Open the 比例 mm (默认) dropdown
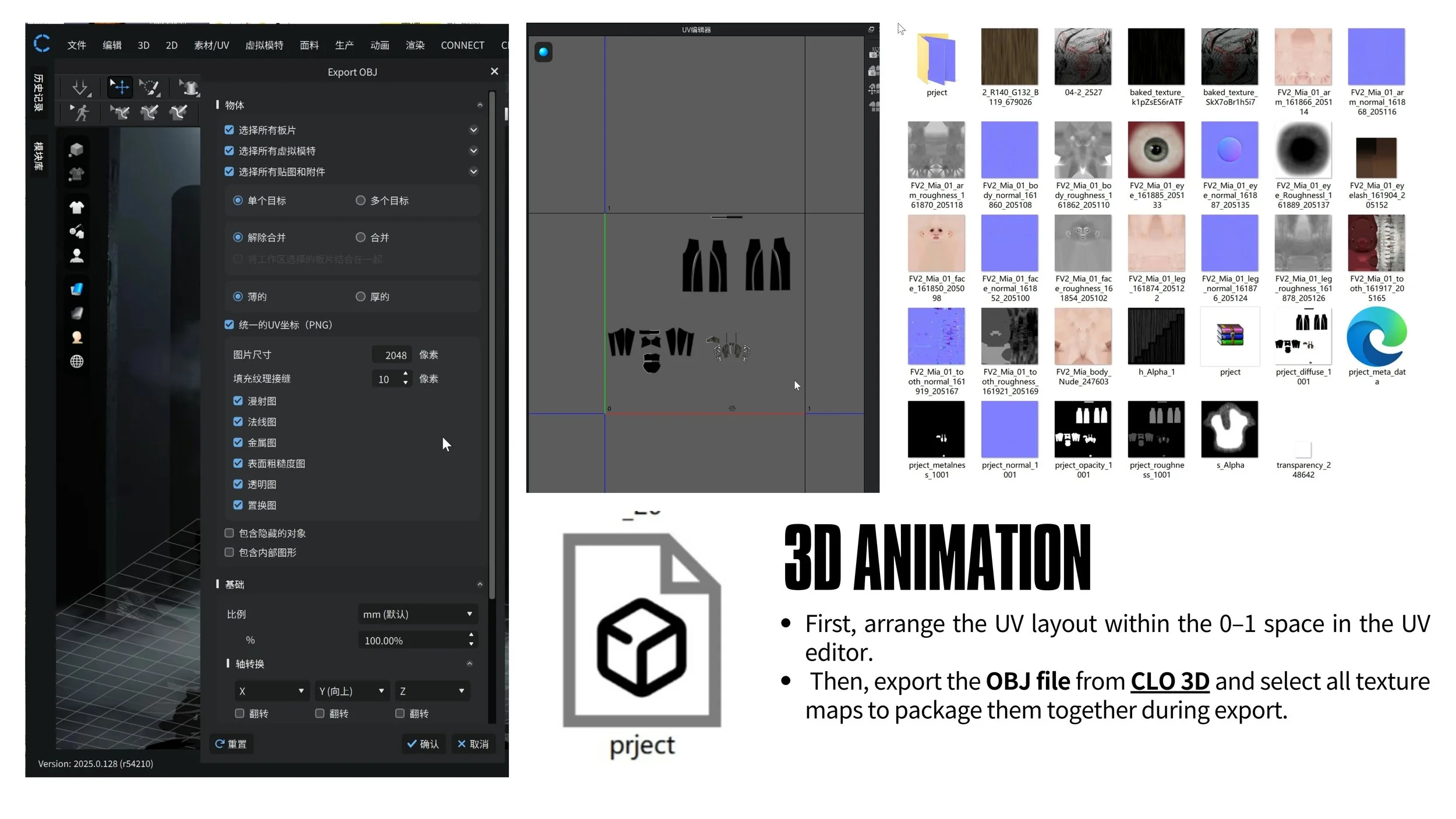The image size is (1456, 819). [418, 614]
